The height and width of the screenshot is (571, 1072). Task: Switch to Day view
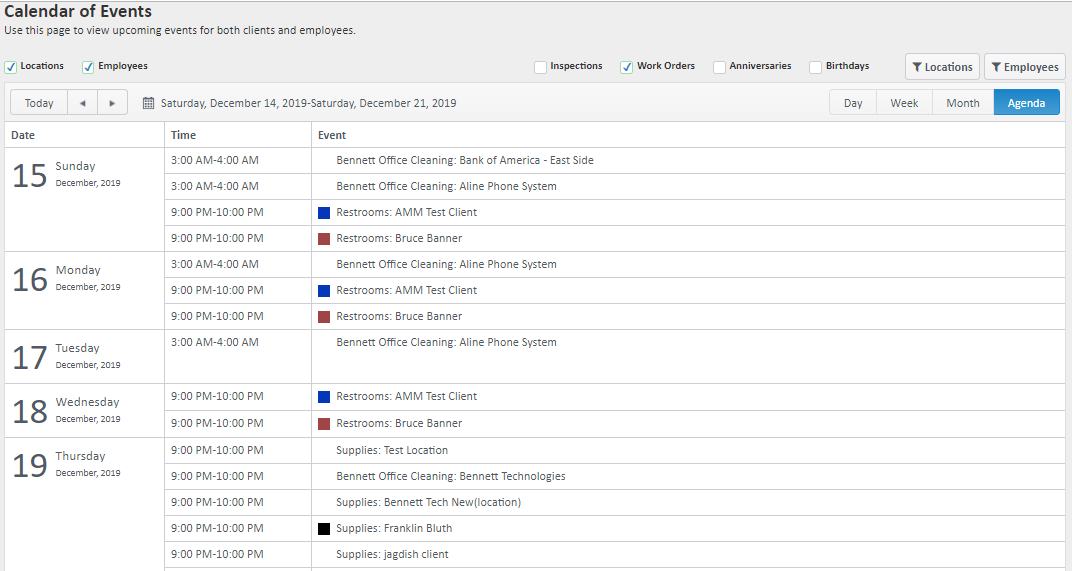tap(853, 103)
